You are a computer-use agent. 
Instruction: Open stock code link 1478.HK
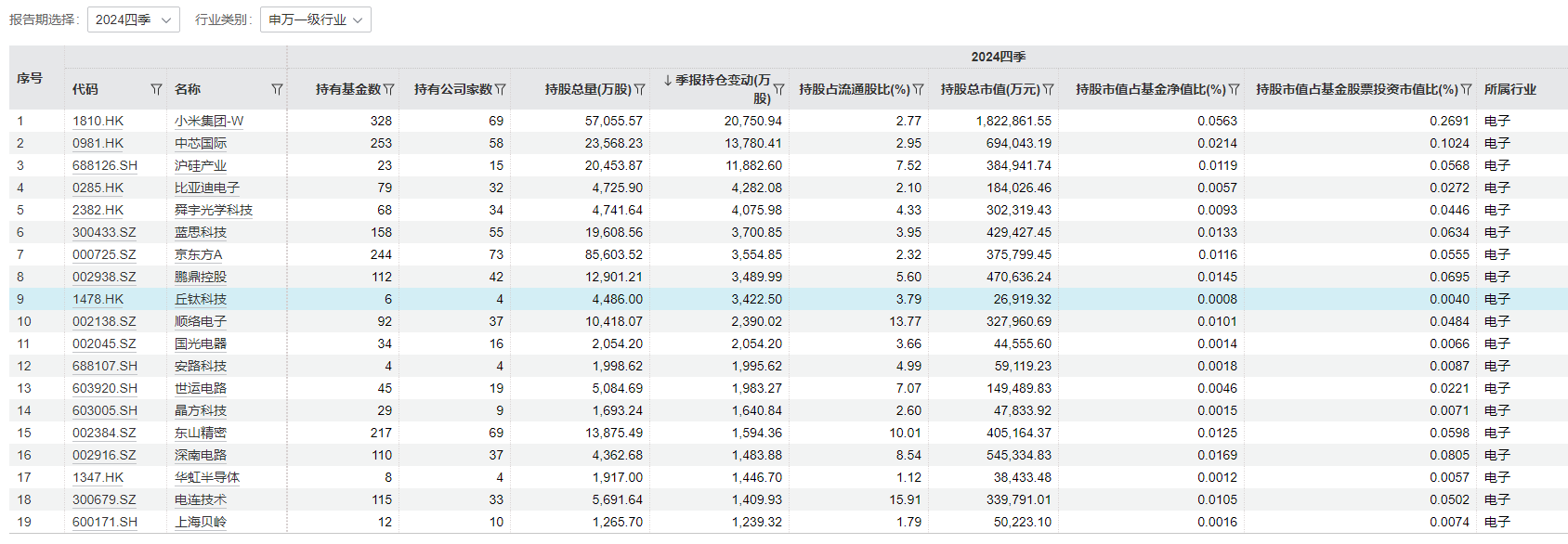98,299
